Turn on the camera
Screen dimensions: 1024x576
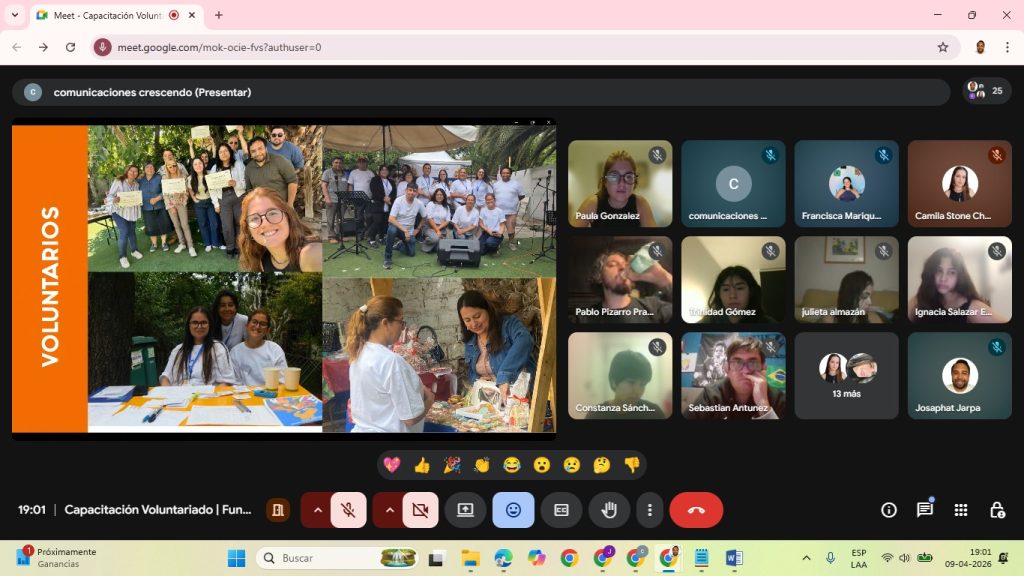click(420, 510)
